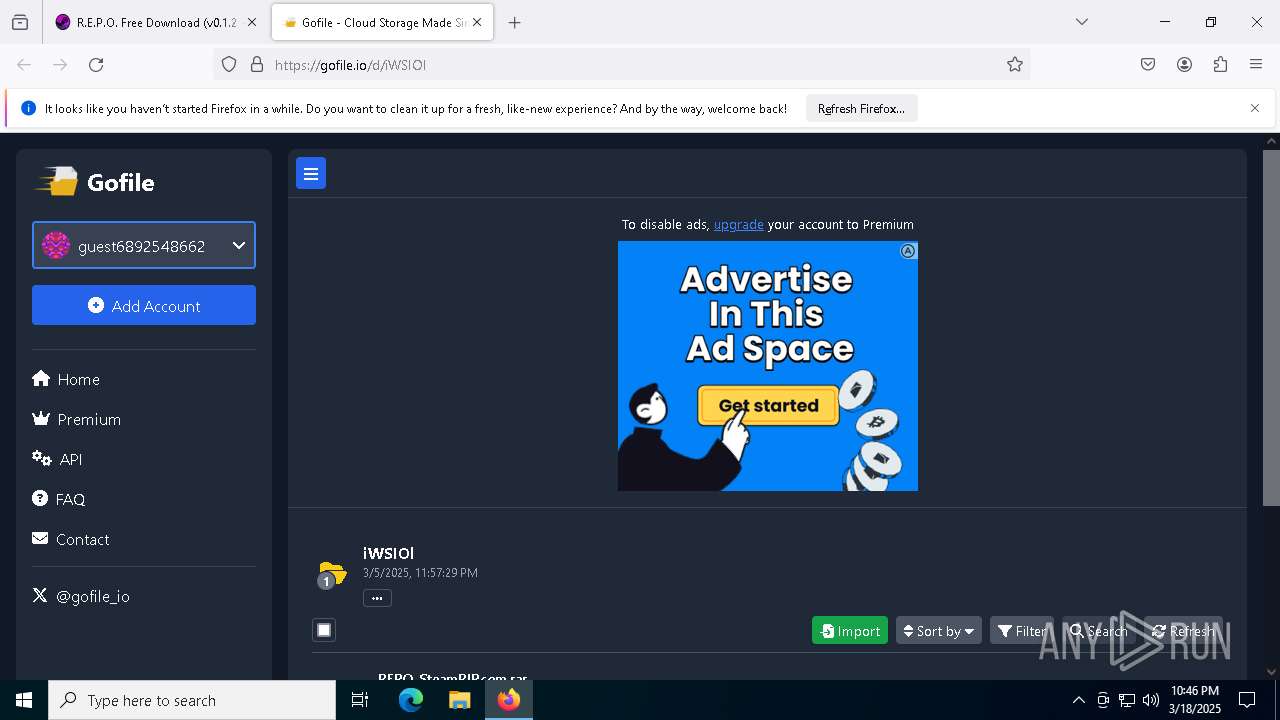The height and width of the screenshot is (720, 1280).
Task: Click the Gofile logo
Action: [96, 182]
